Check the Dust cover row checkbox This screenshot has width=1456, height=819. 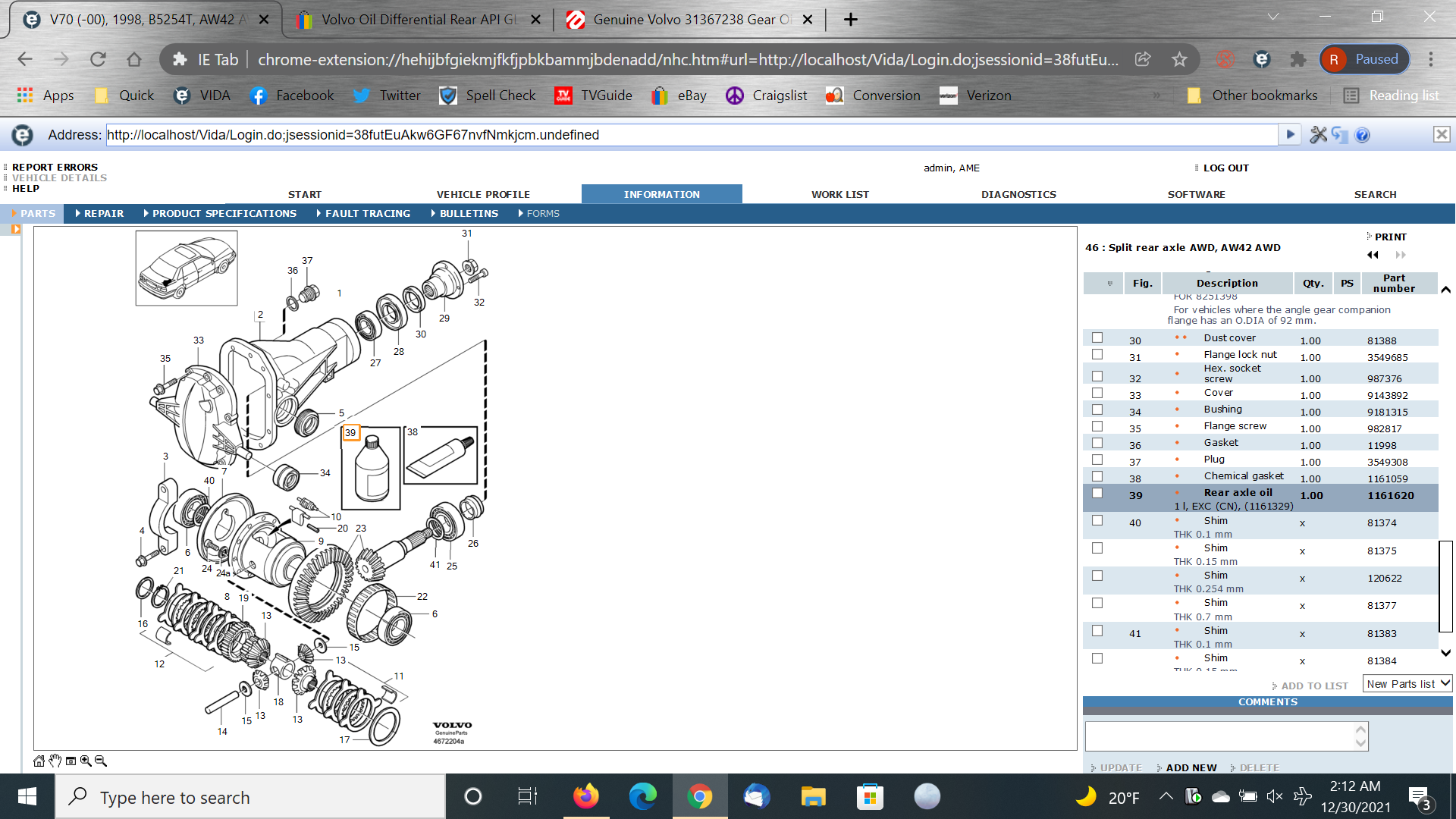click(1097, 337)
